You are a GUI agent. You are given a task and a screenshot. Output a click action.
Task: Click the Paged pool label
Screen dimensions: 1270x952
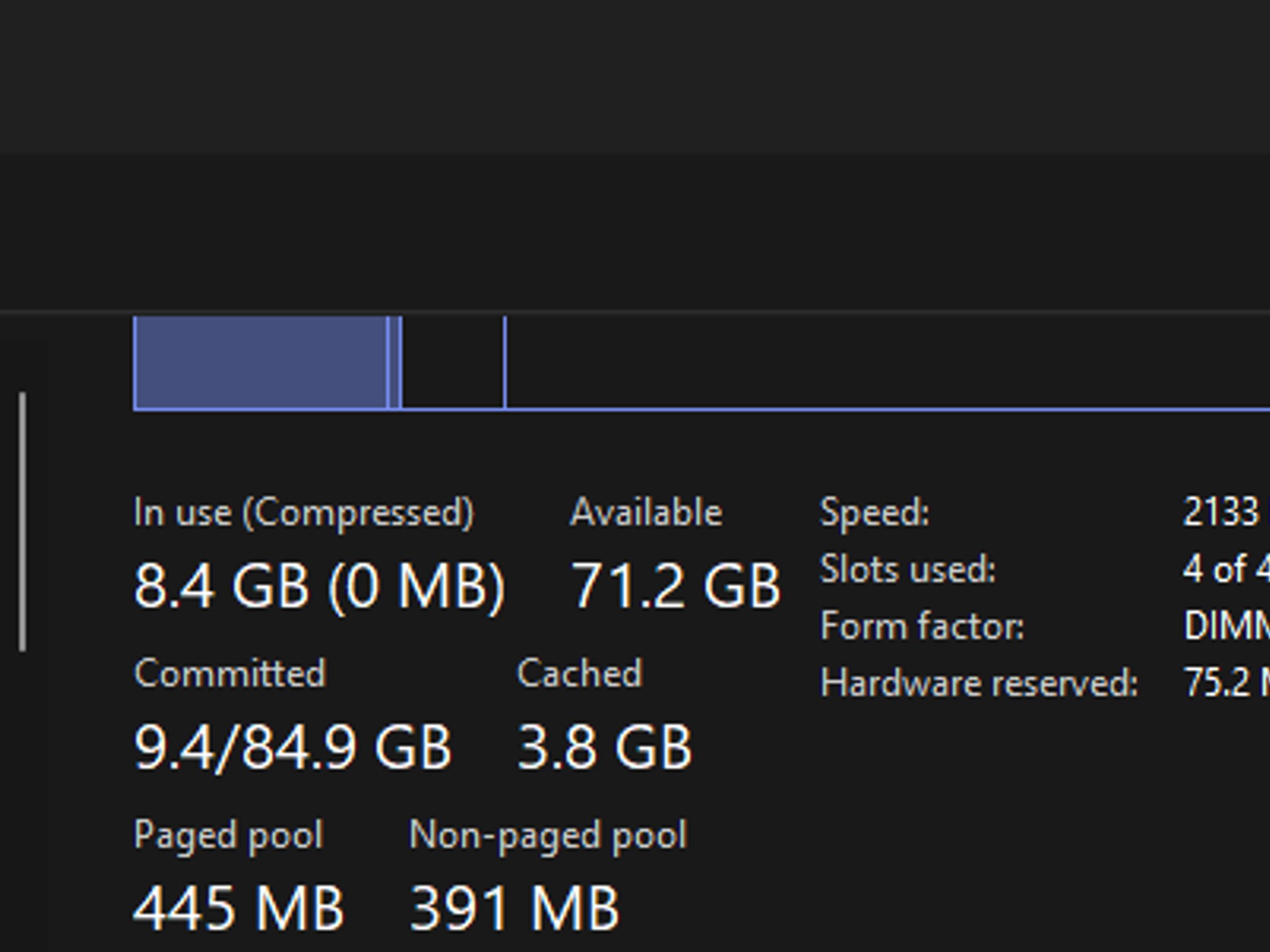[x=228, y=835]
